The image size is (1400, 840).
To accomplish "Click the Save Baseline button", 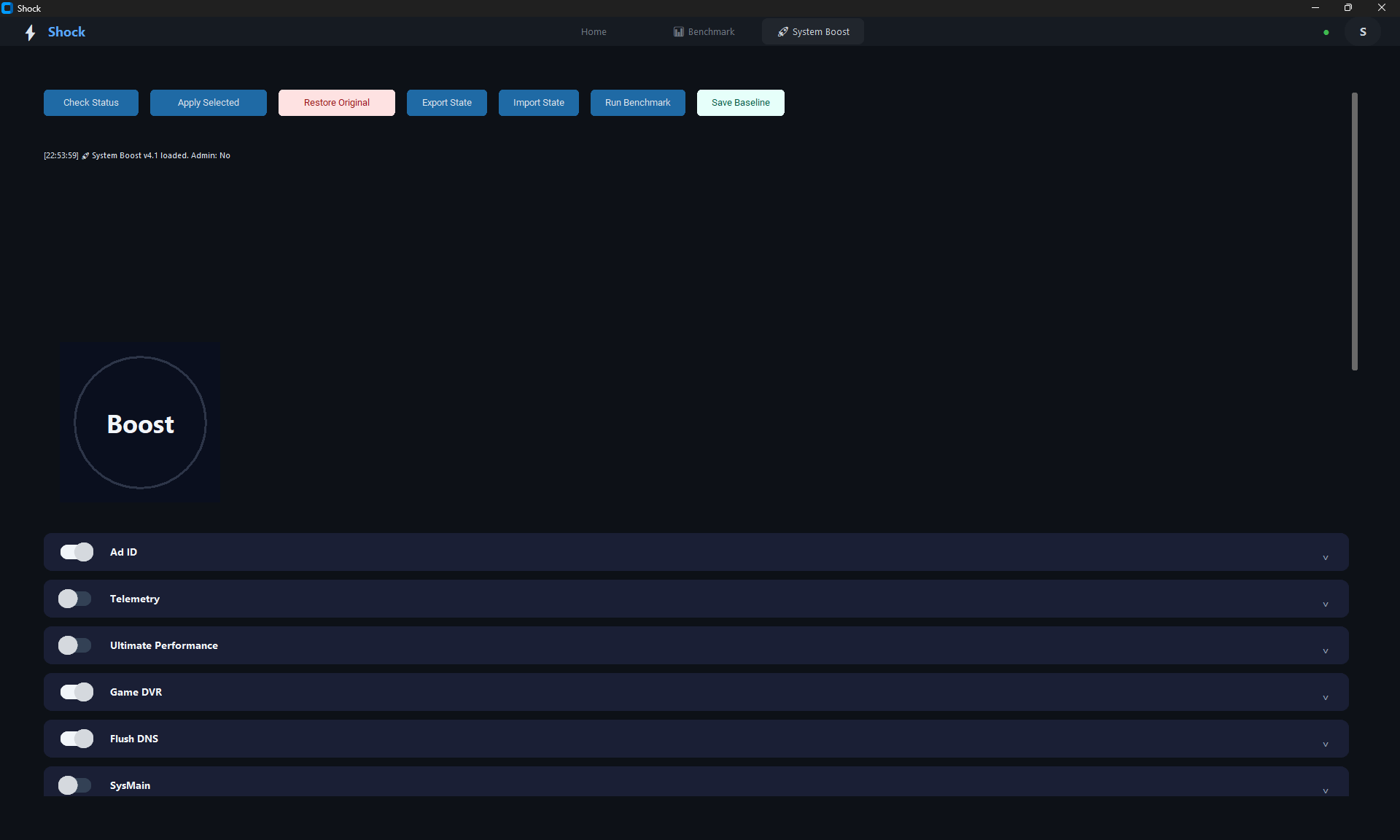I will pos(740,103).
